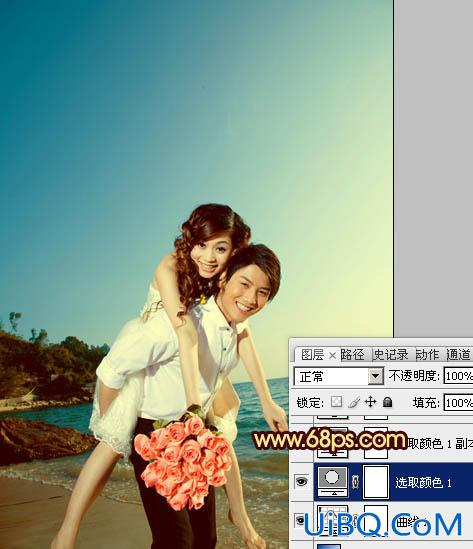Switch to the 路径 paths tab
The width and height of the screenshot is (473, 549).
352,355
